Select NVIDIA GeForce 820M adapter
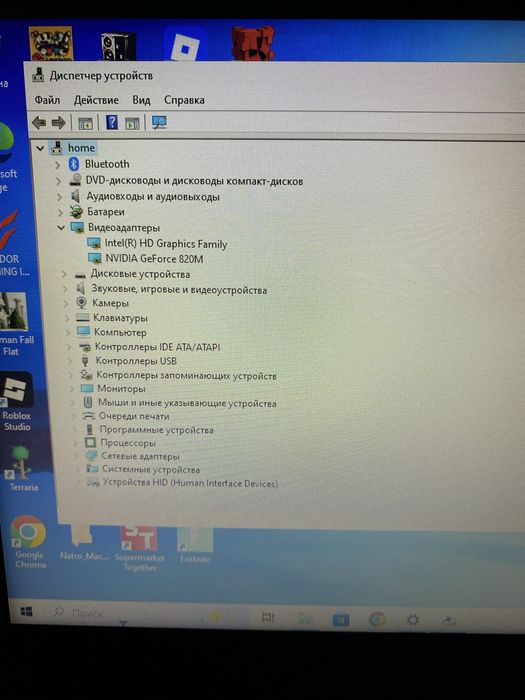This screenshot has width=525, height=700. (154, 259)
